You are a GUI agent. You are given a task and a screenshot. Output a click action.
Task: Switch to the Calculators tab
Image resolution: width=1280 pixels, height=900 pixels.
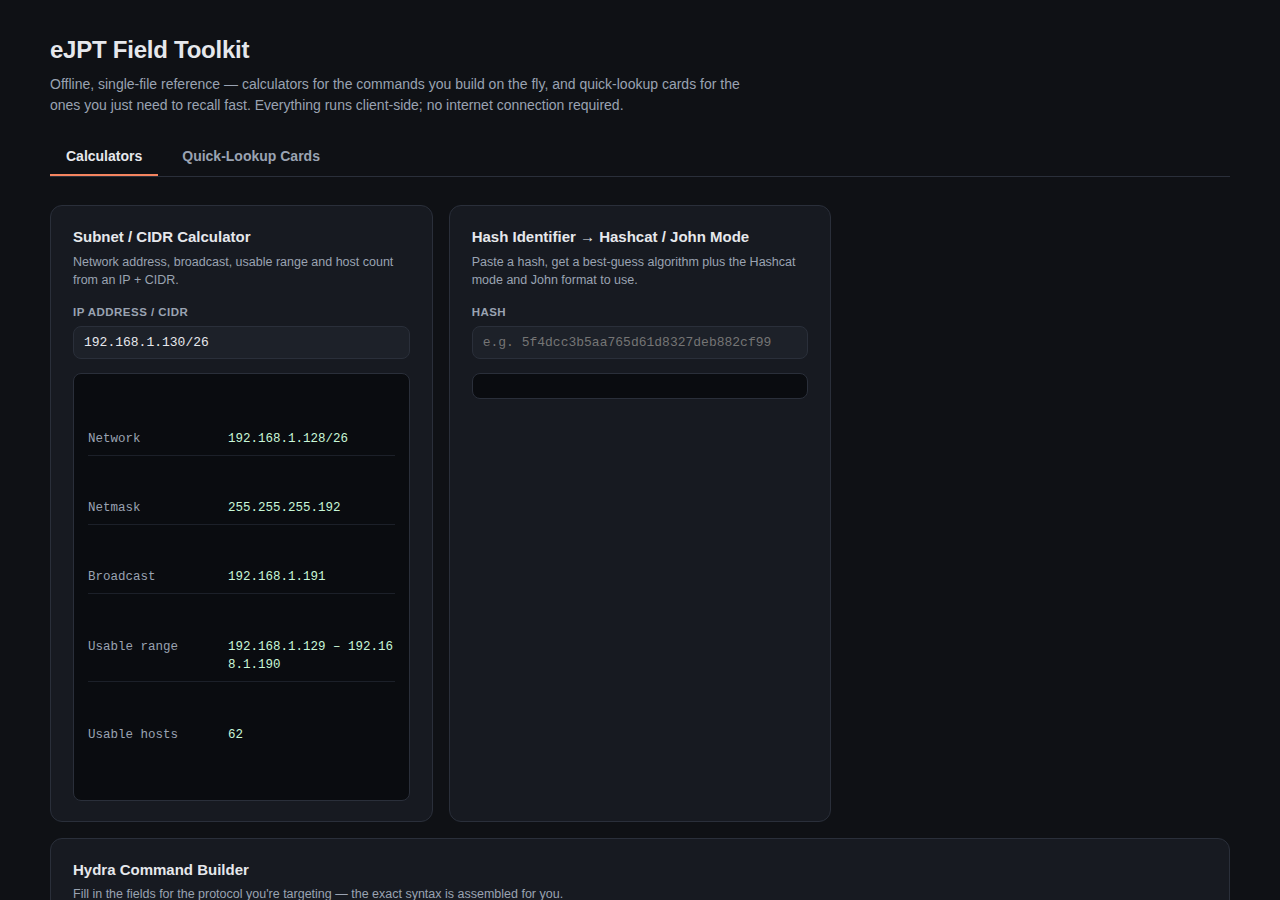click(104, 156)
